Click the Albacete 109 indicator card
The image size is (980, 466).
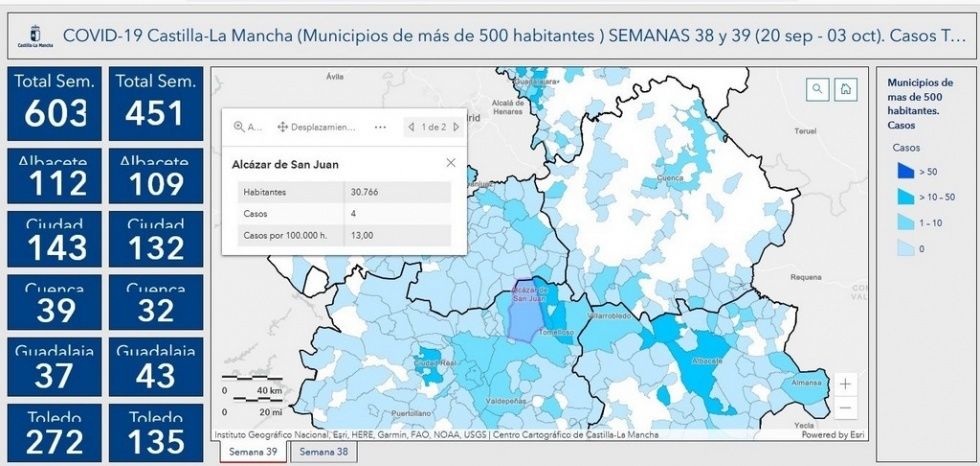(156, 174)
